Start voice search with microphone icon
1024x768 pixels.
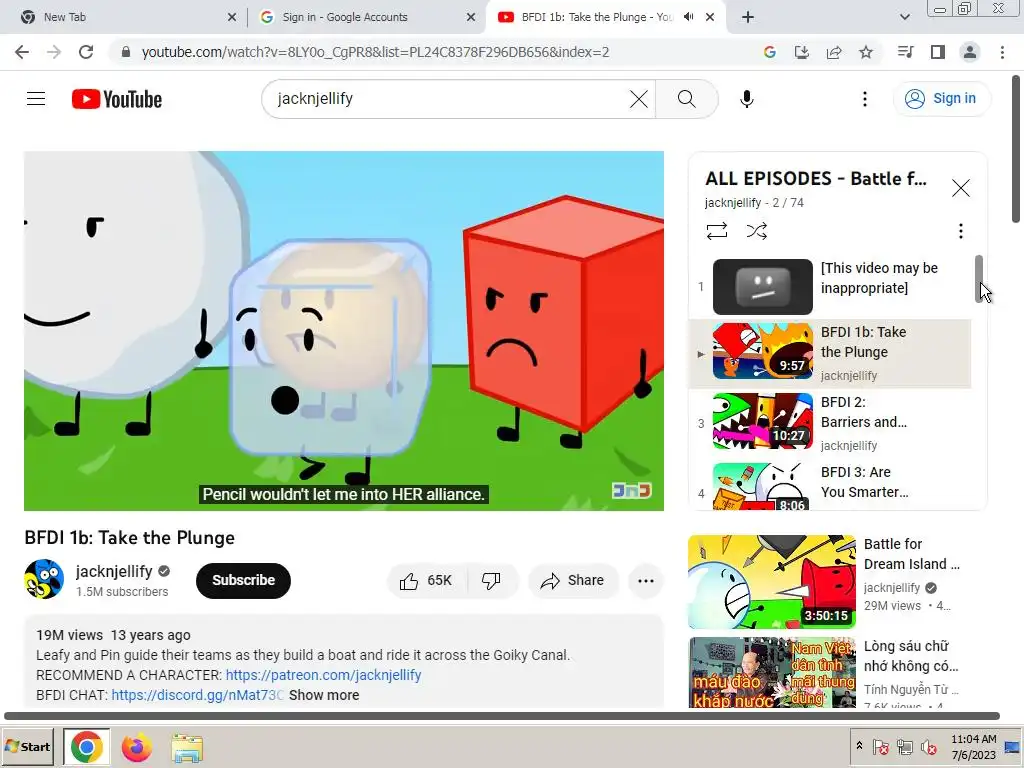tap(746, 99)
